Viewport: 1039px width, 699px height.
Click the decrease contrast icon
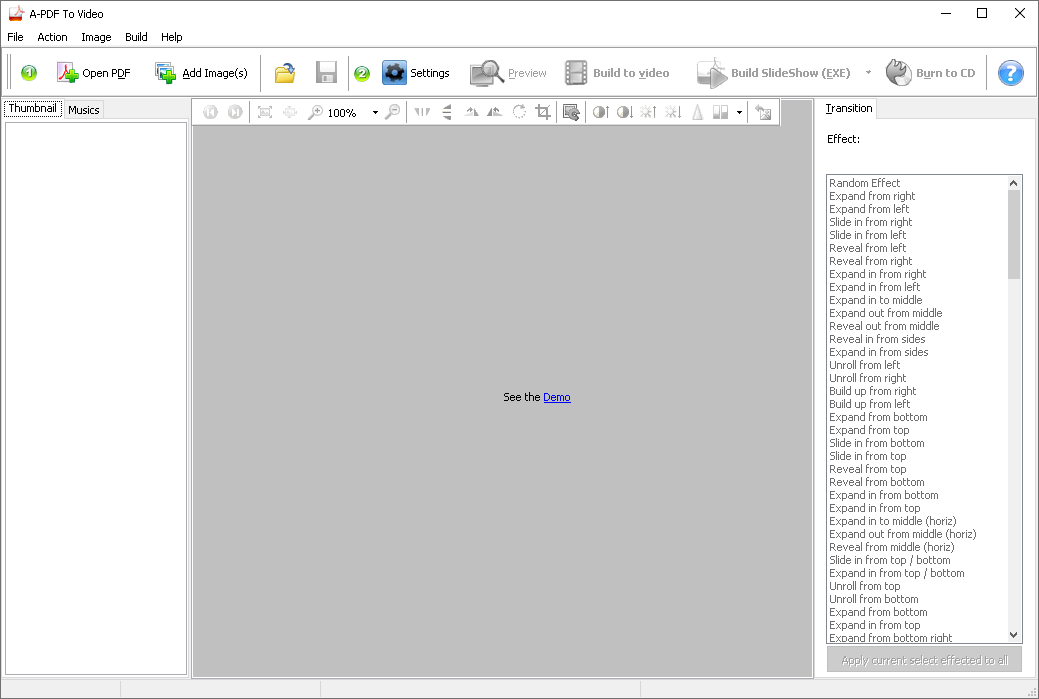[x=625, y=112]
